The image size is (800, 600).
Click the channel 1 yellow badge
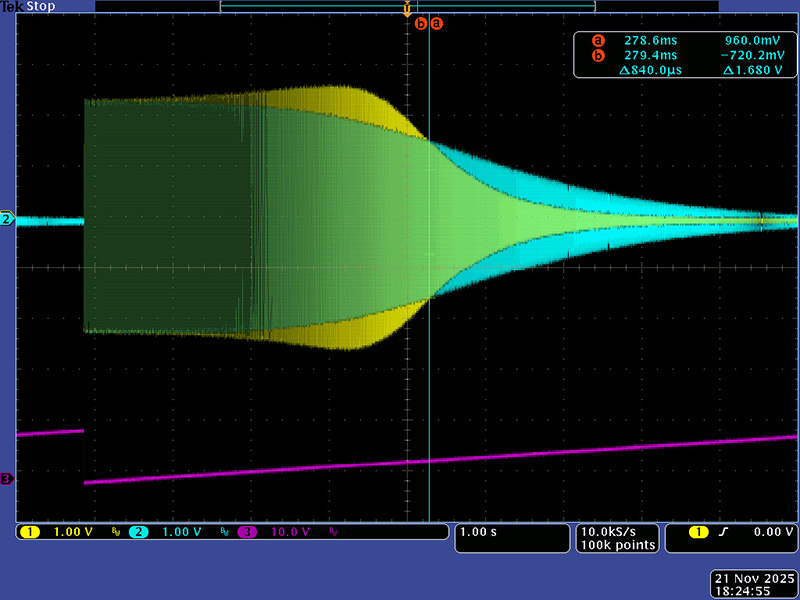tap(28, 532)
